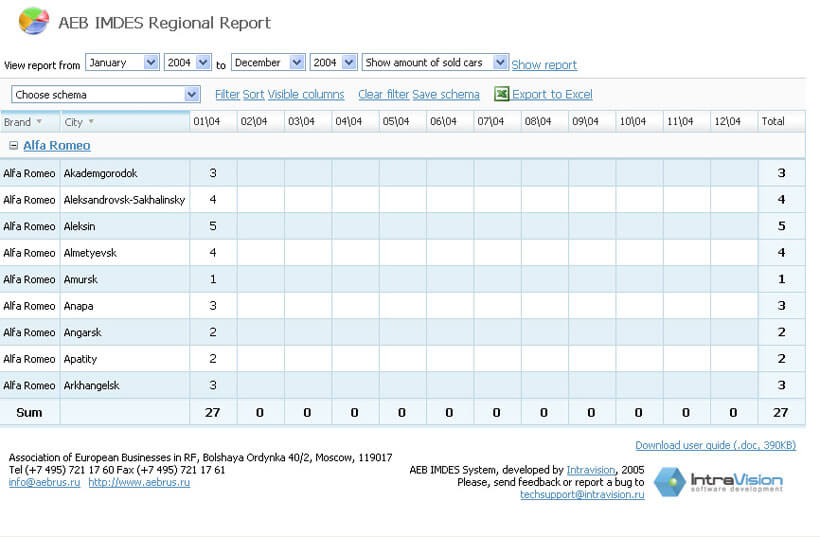The image size is (820, 537).
Task: Click the Sum row label
Action: click(29, 413)
